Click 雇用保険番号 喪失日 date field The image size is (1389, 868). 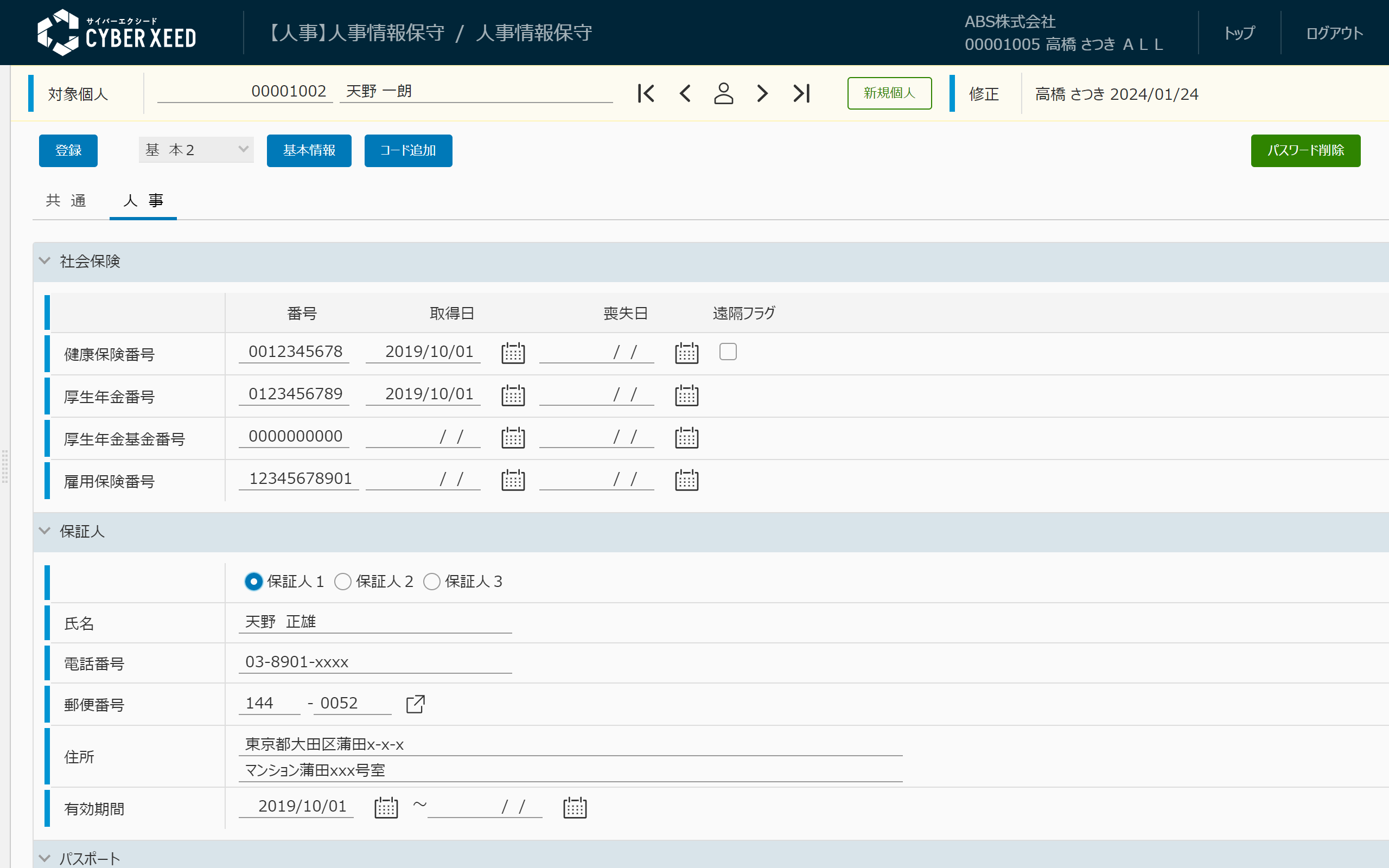click(x=596, y=479)
